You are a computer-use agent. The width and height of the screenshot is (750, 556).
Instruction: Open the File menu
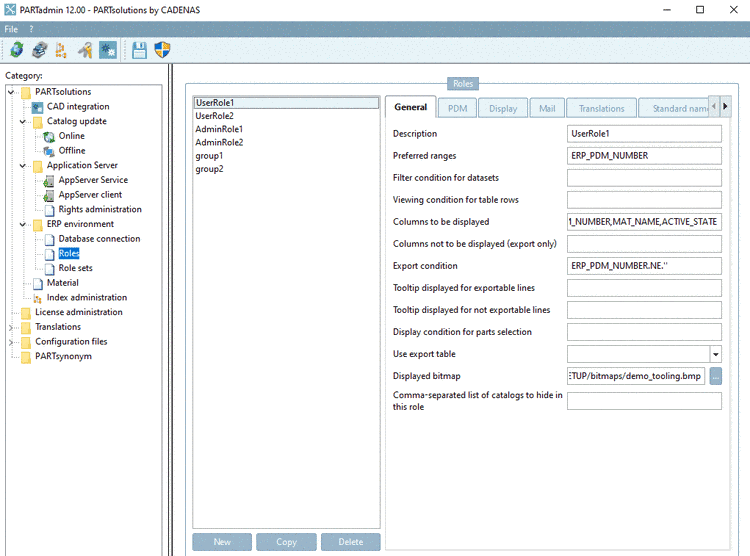11,29
